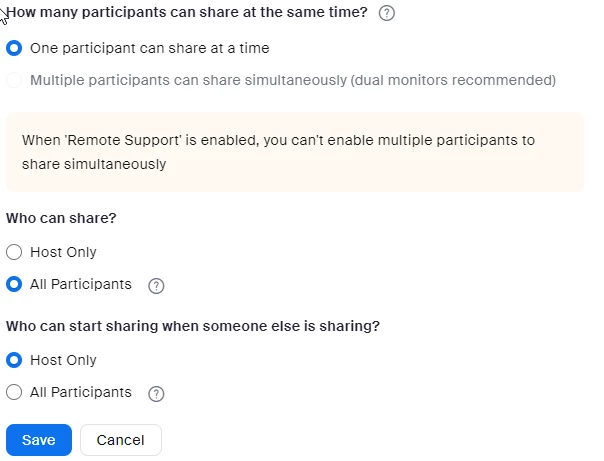Click the Remote Support warning notice box
604x461 pixels.
[294, 152]
